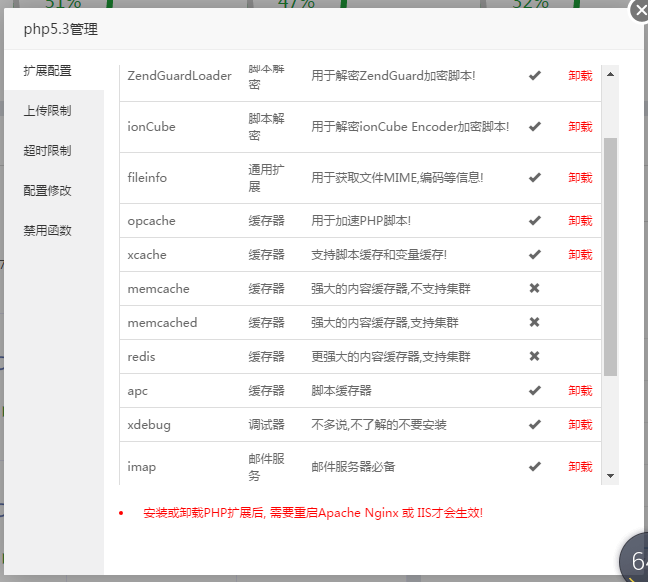Click the scrollbar up arrow

610,74
